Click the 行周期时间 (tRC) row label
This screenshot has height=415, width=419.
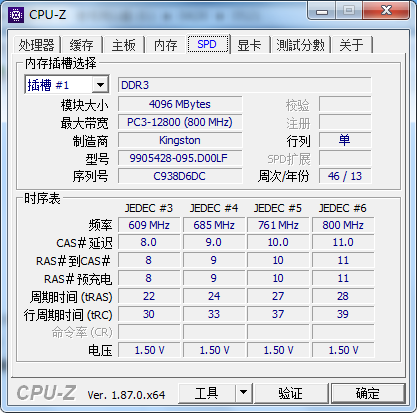point(68,315)
